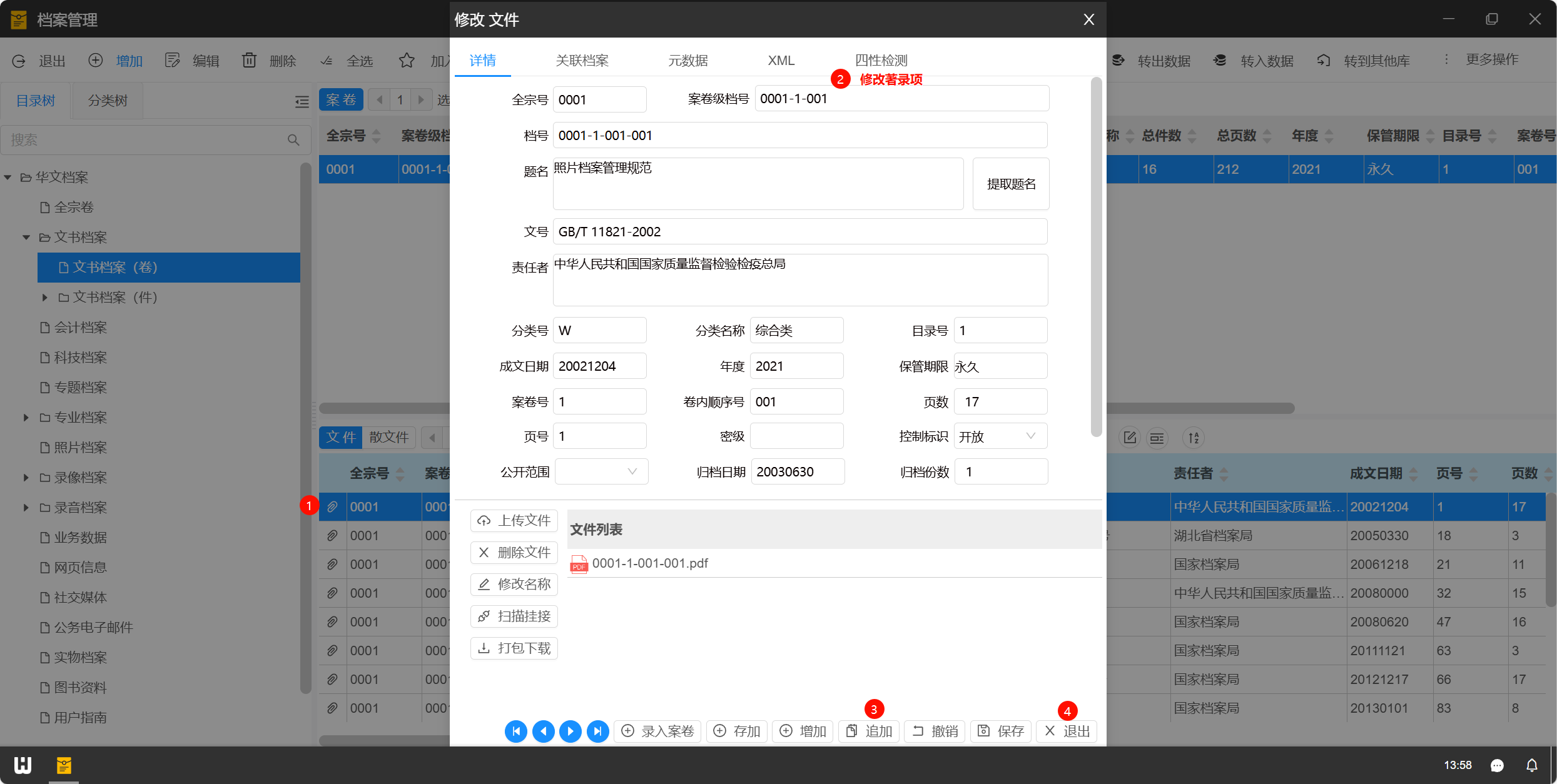
Task: Jump to first record navigation button
Action: [516, 731]
